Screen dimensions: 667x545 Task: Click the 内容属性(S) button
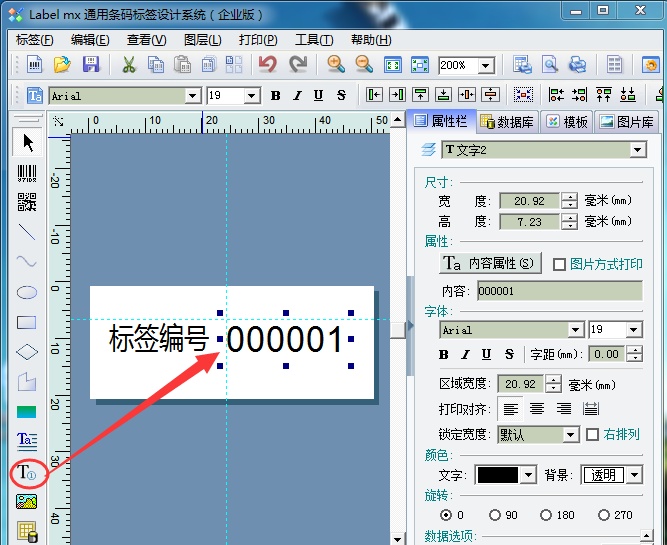(x=490, y=264)
